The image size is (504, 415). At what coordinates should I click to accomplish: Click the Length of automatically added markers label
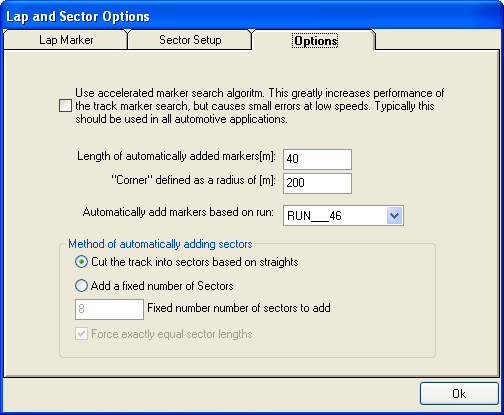176,156
